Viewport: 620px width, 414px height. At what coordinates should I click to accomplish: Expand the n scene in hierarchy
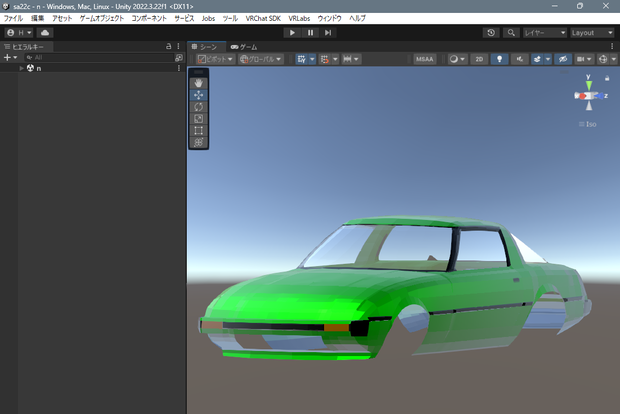point(21,68)
